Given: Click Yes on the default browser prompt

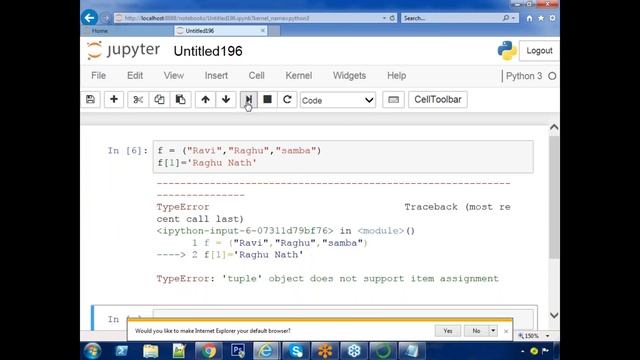Looking at the screenshot, I should 448,331.
